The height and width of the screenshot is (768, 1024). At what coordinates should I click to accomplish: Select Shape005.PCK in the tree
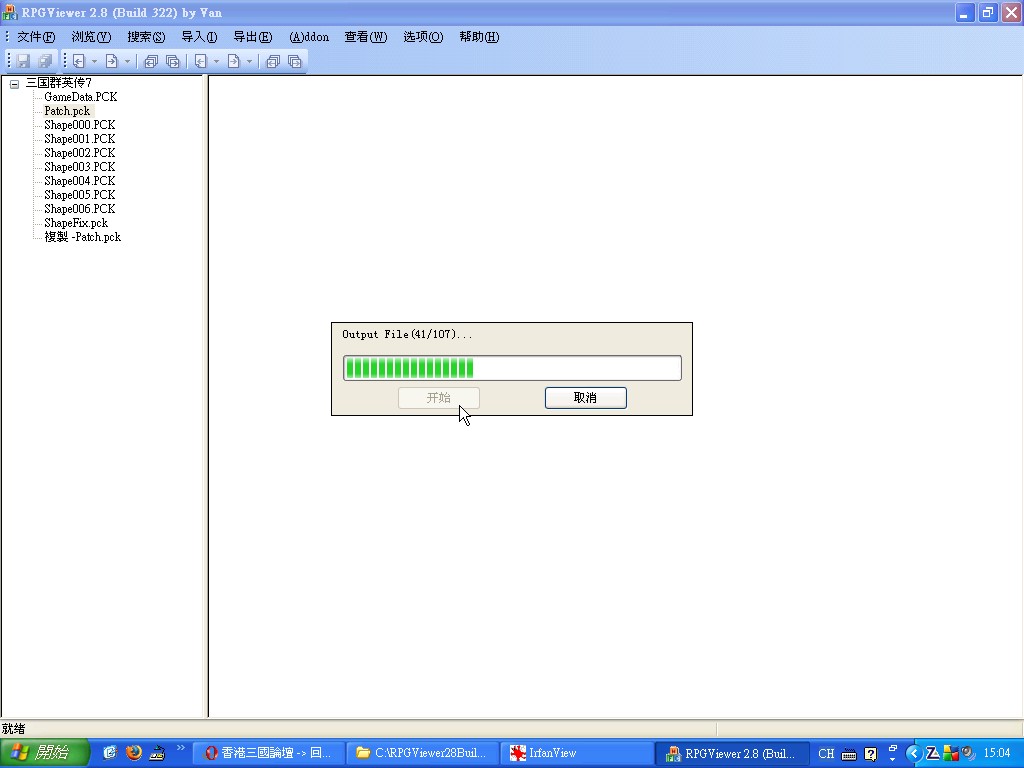(80, 195)
